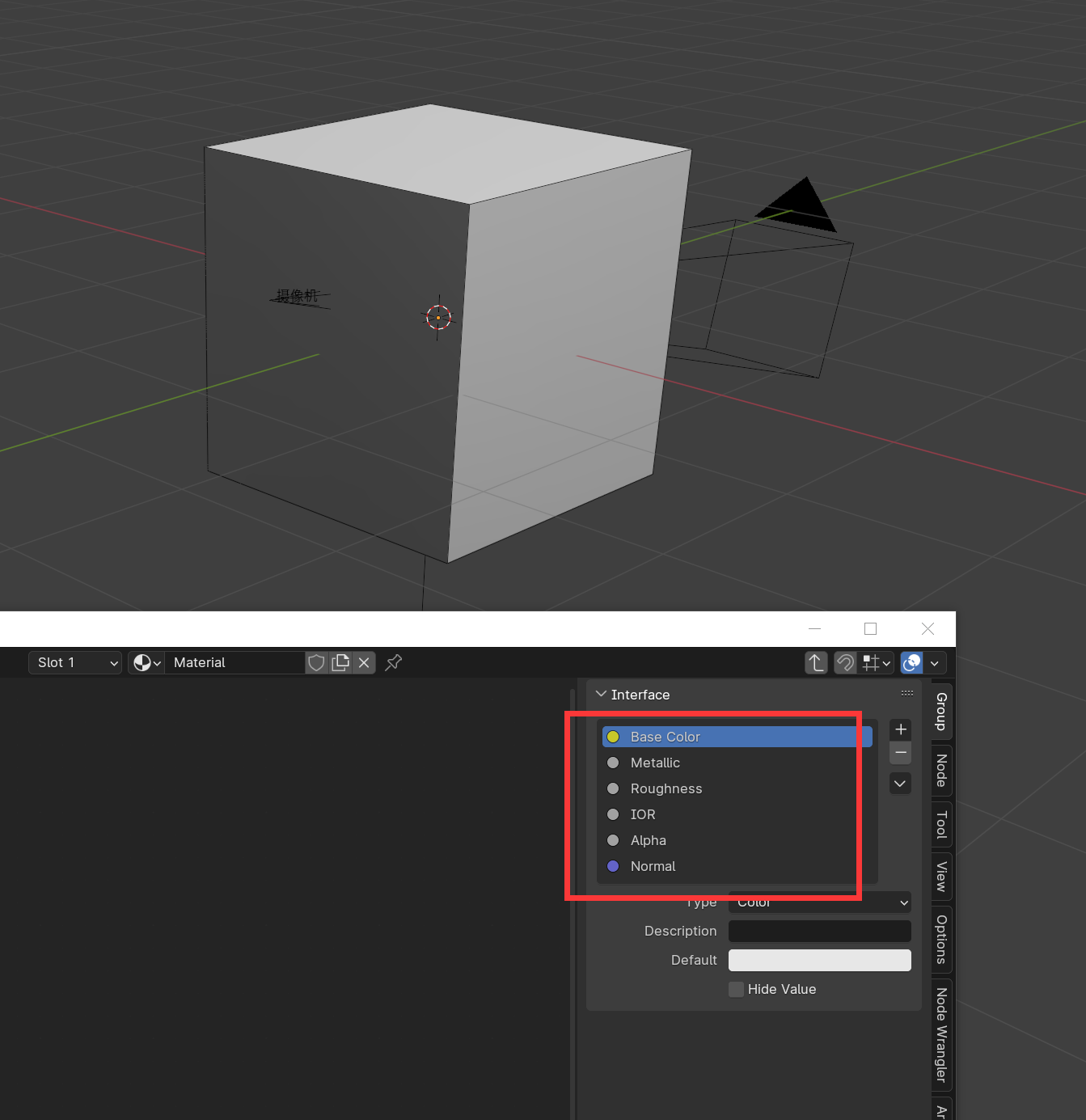1086x1120 pixels.
Task: Select the Normal socket row
Action: pos(737,866)
